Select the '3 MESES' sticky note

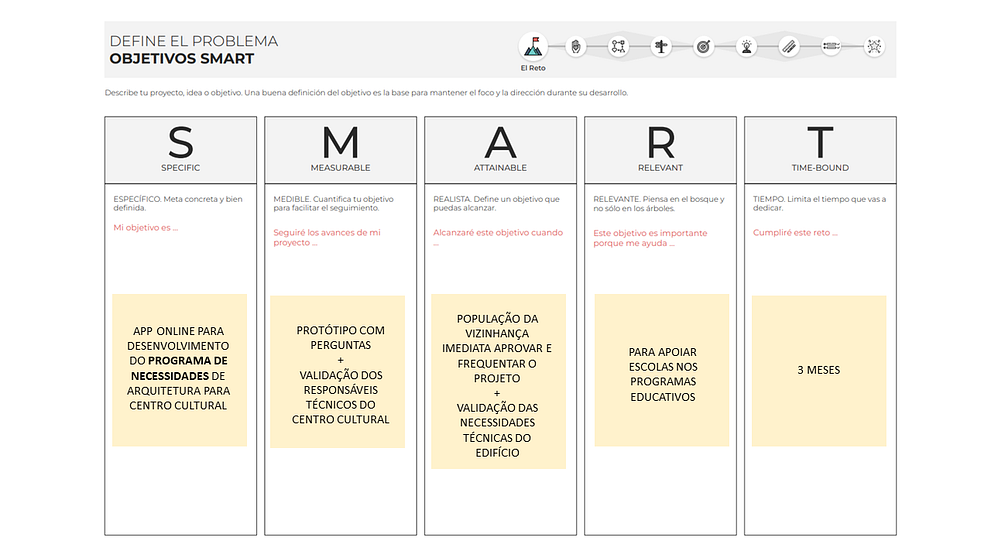[x=819, y=370]
